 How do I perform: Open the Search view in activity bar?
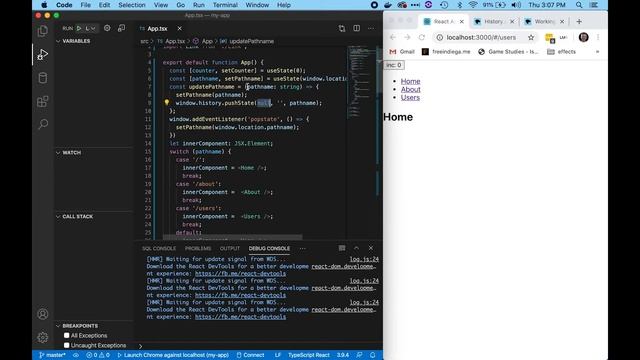point(42,124)
